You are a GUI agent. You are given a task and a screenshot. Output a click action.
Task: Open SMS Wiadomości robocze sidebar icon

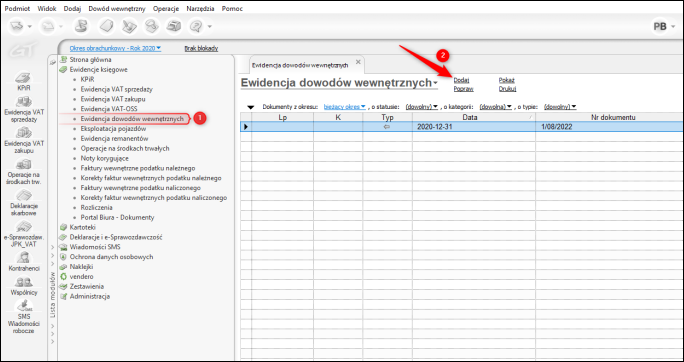tap(23, 305)
